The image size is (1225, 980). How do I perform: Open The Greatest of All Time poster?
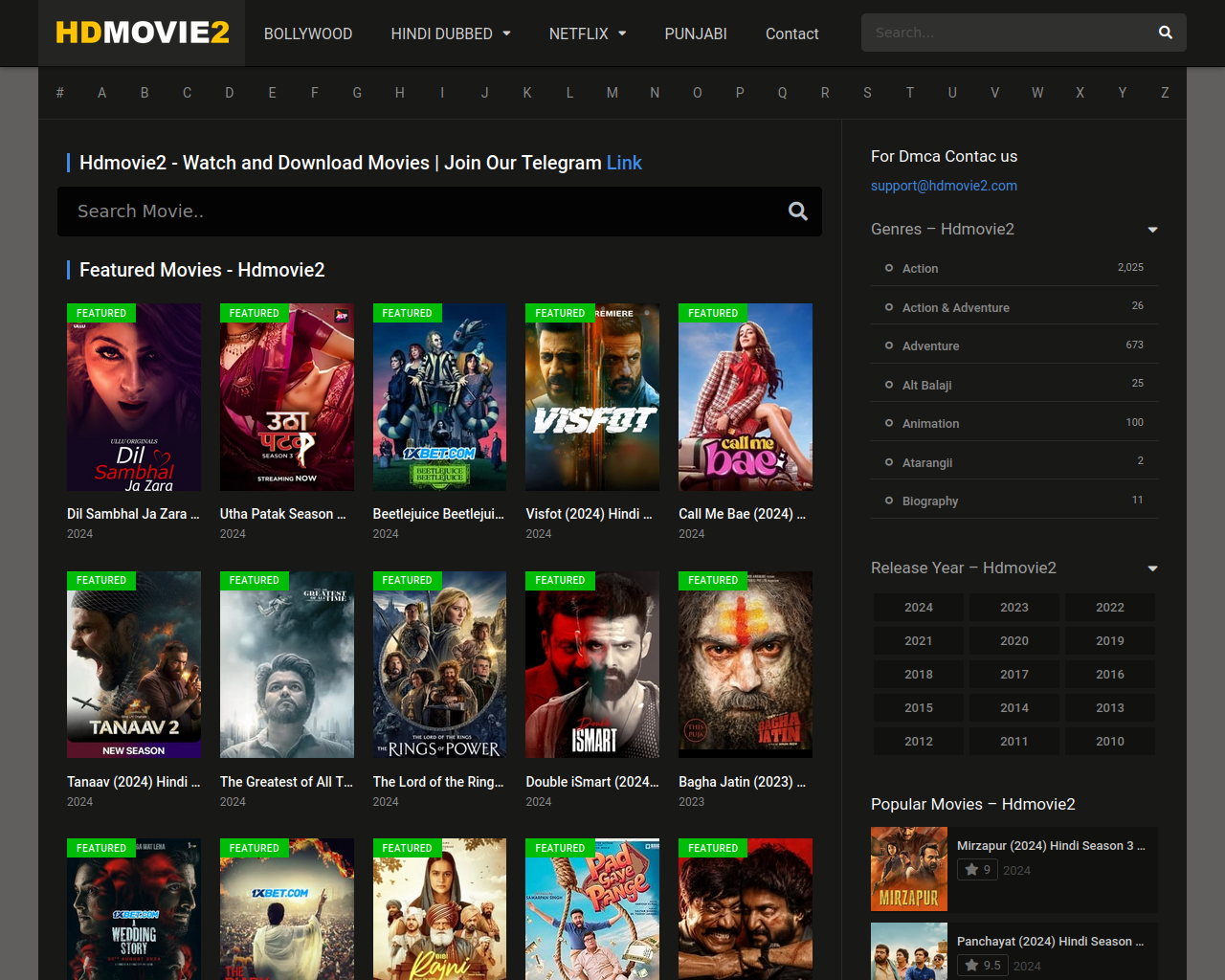click(x=287, y=665)
